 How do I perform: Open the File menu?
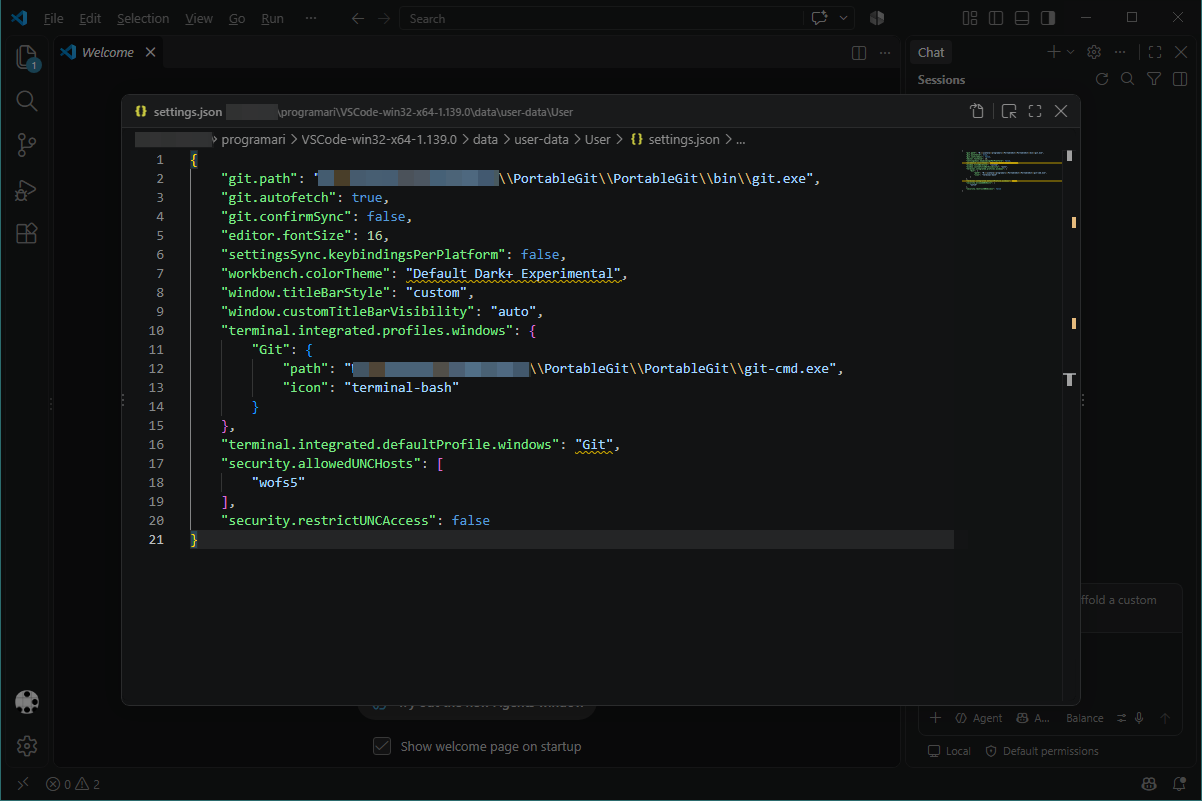tap(54, 18)
